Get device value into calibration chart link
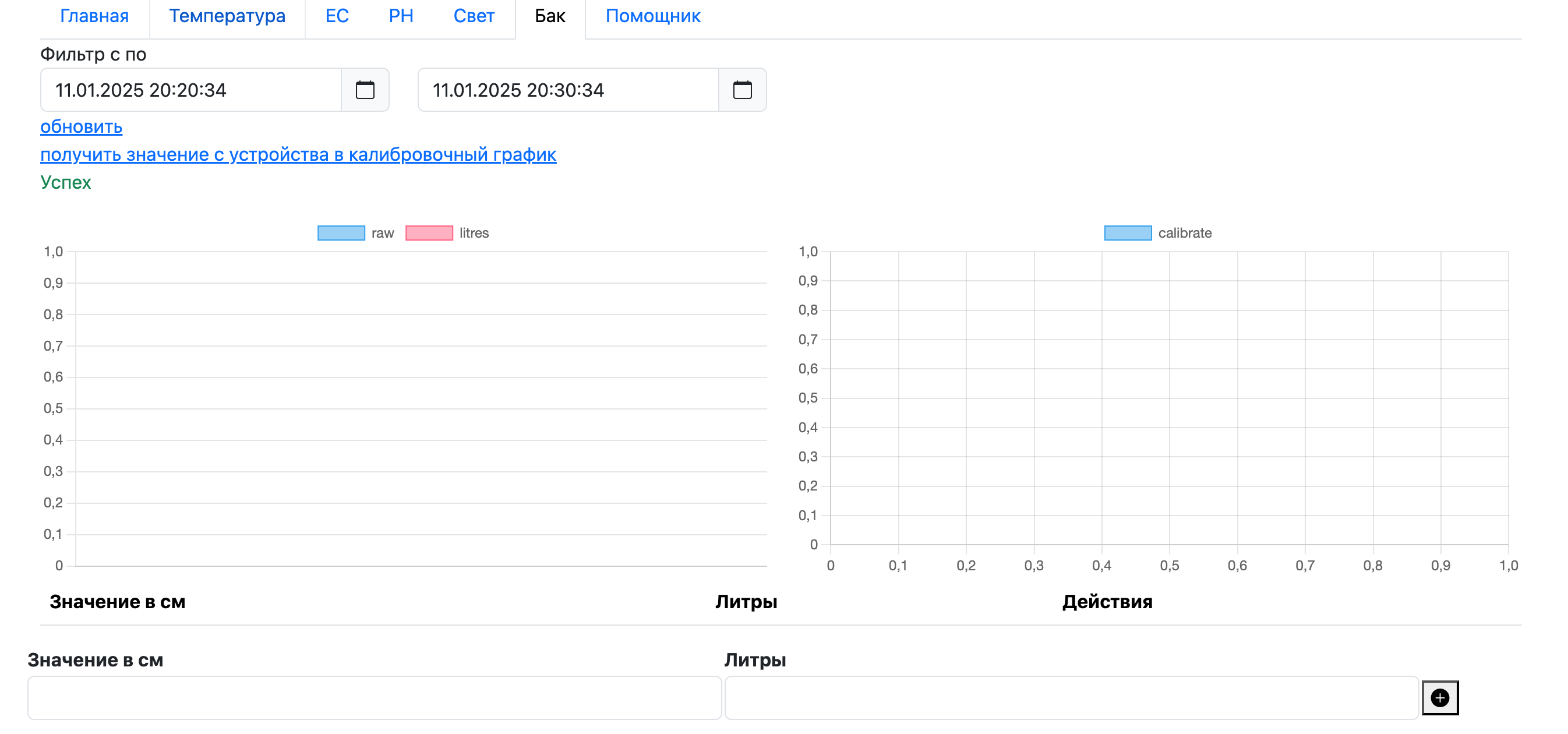The height and width of the screenshot is (734, 1568). click(298, 154)
